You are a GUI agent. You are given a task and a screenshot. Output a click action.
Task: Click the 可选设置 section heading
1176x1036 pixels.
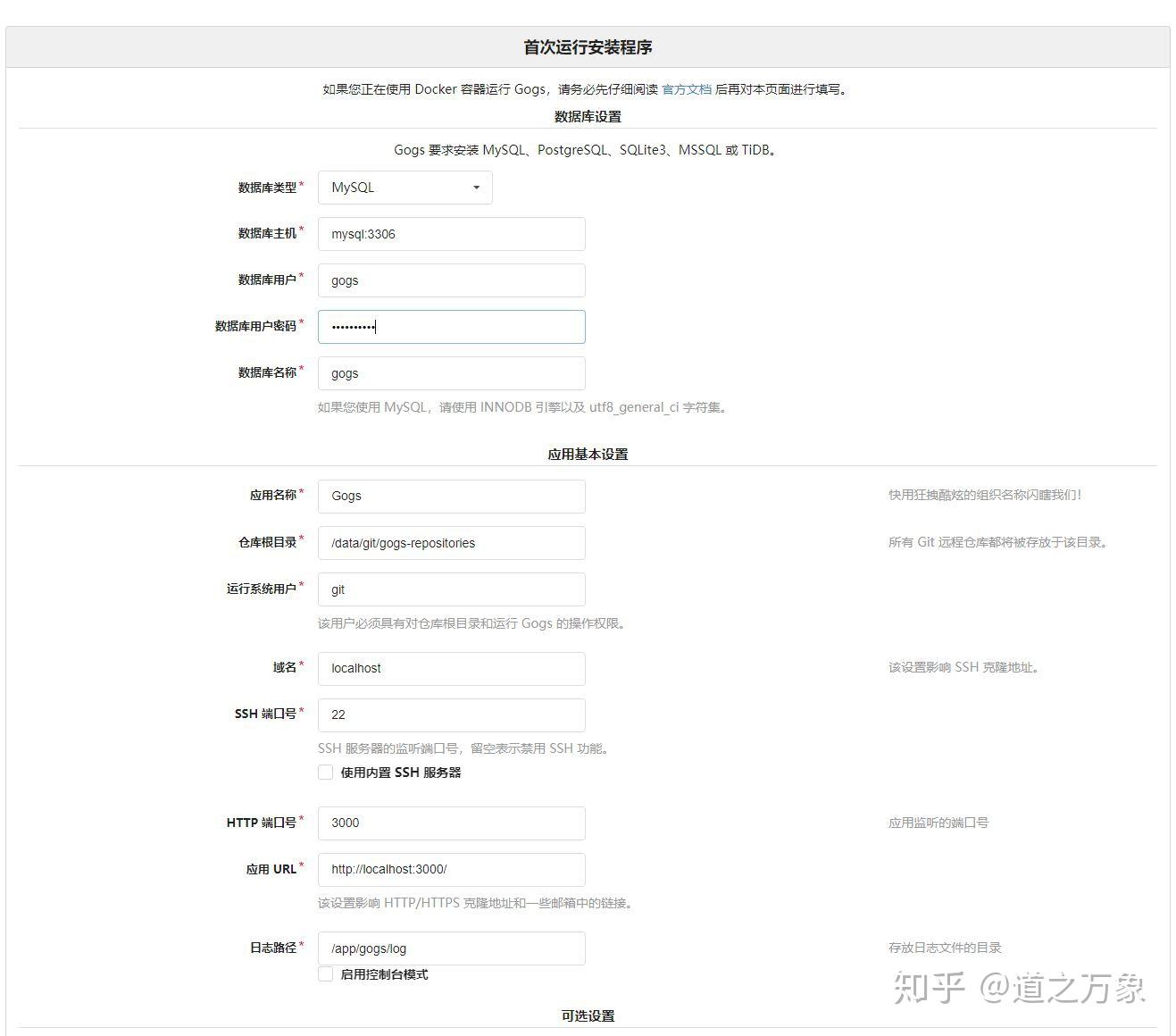tap(588, 1015)
